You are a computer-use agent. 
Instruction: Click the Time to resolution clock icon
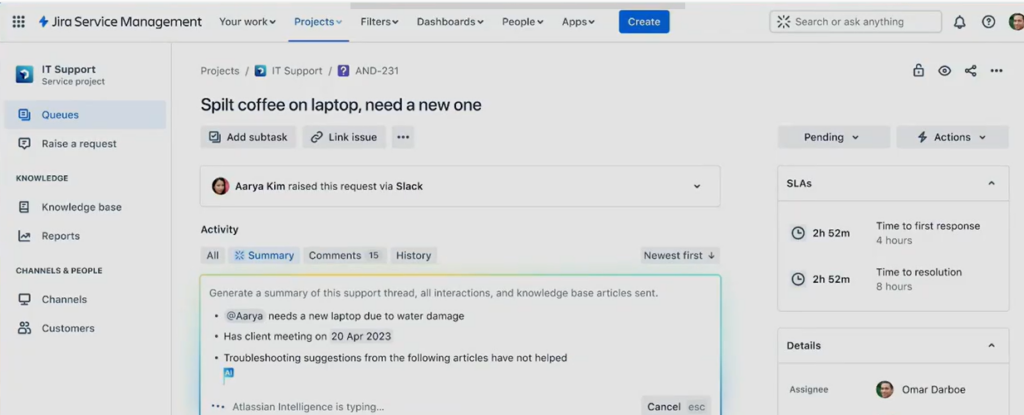click(798, 279)
